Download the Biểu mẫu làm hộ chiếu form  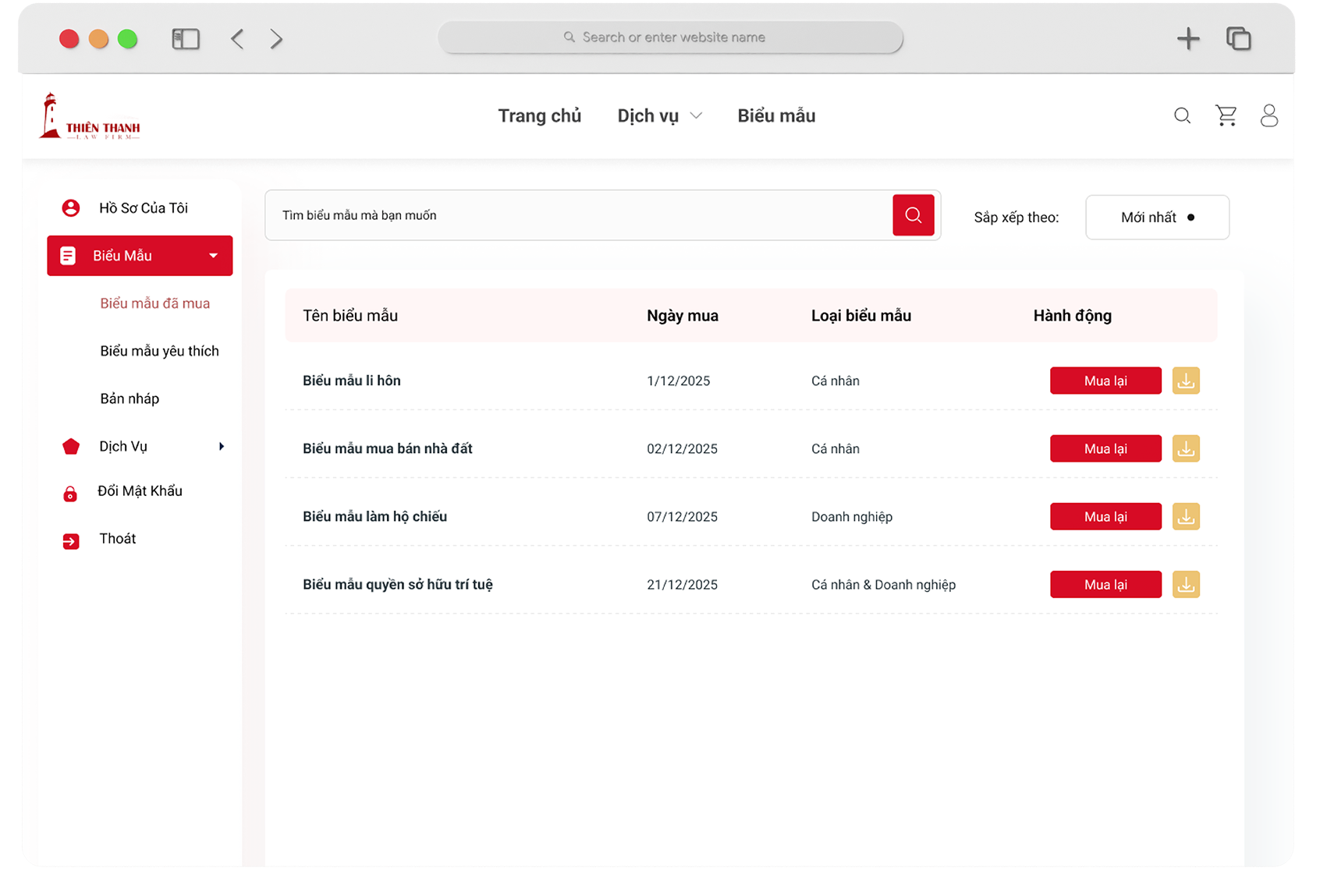point(1186,516)
